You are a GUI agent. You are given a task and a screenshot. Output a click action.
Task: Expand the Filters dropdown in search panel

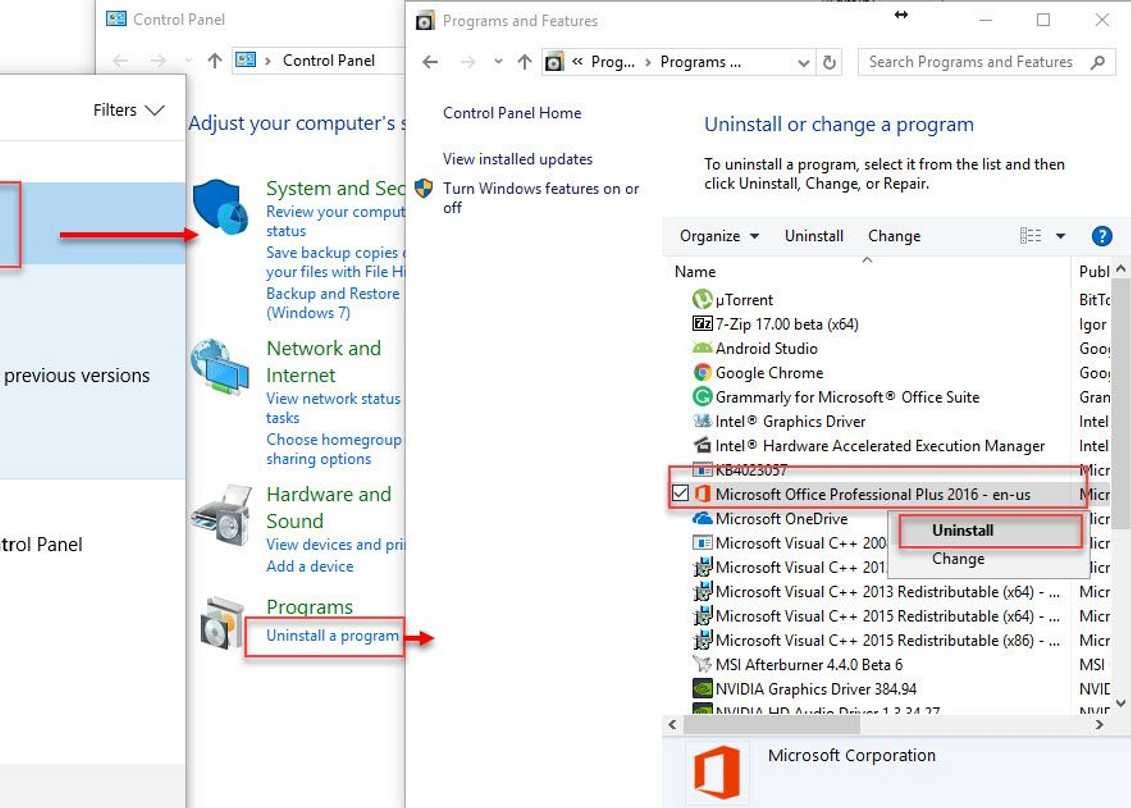[x=128, y=110]
